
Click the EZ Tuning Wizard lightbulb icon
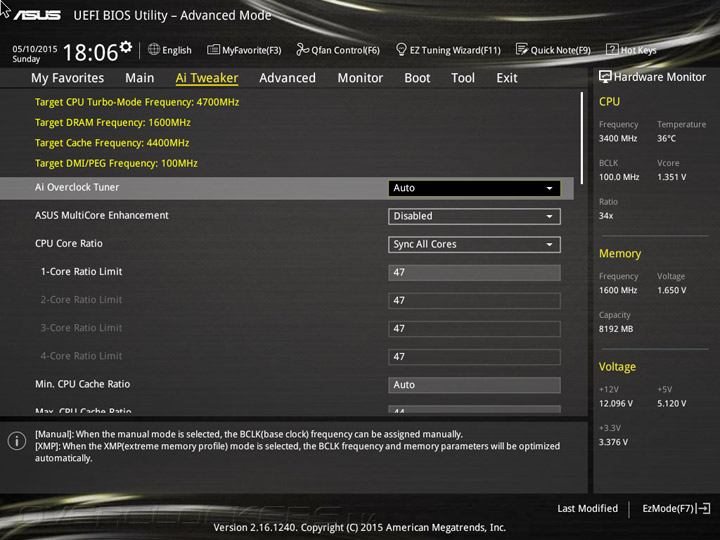401,49
